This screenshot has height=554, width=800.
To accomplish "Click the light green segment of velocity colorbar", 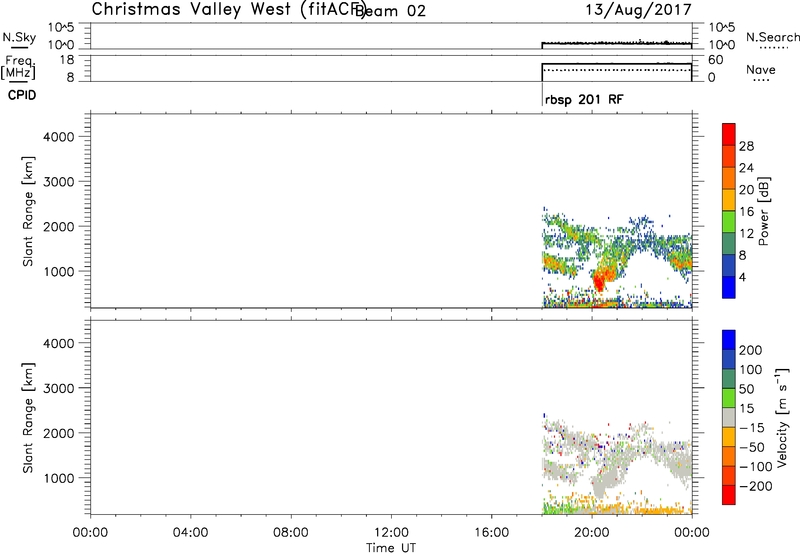I will pyautogui.click(x=729, y=398).
